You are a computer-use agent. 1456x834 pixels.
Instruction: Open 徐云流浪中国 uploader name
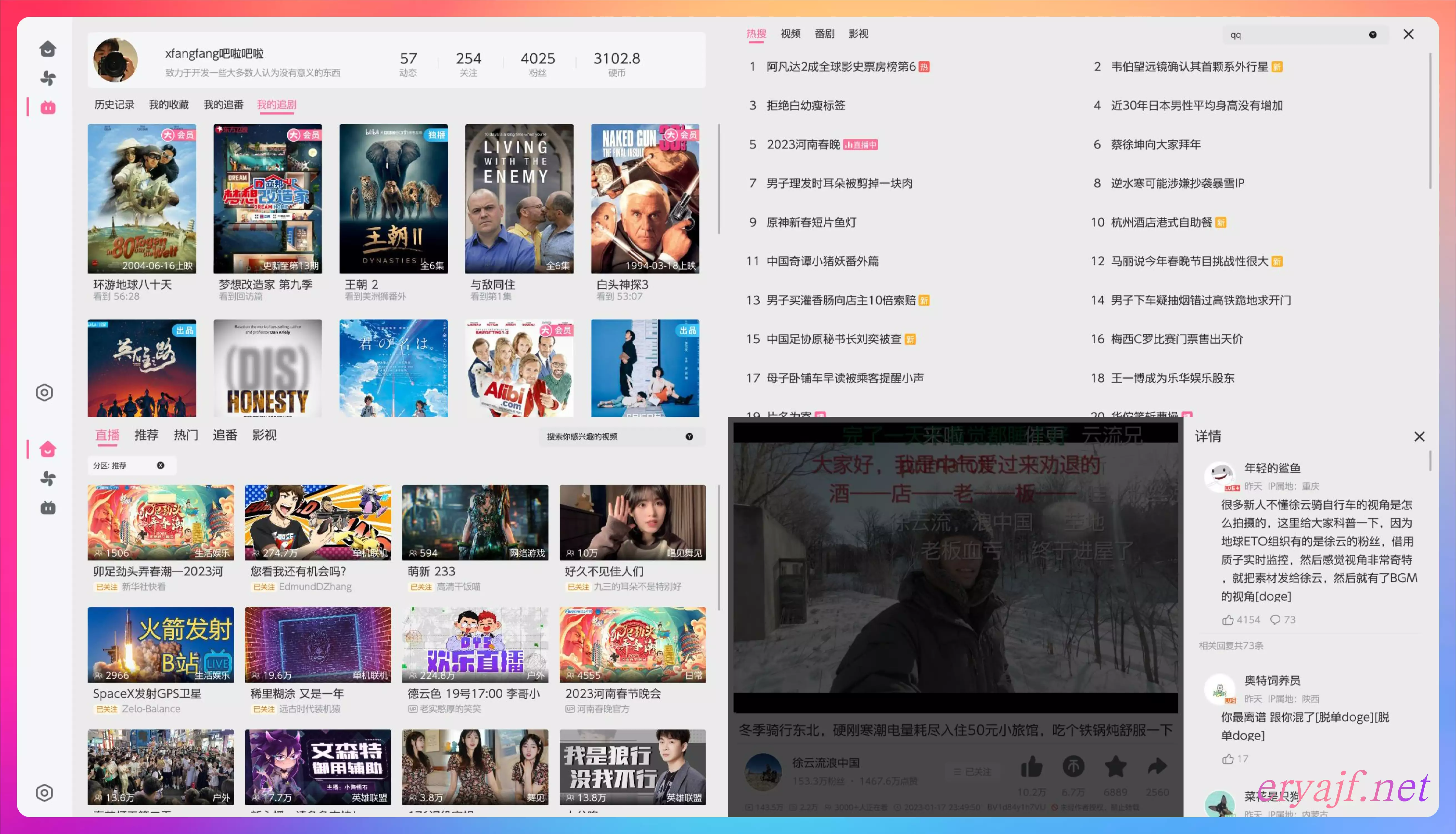click(826, 763)
